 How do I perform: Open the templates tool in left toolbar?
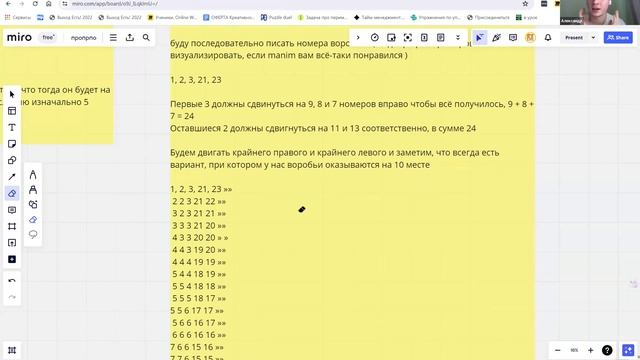click(12, 111)
